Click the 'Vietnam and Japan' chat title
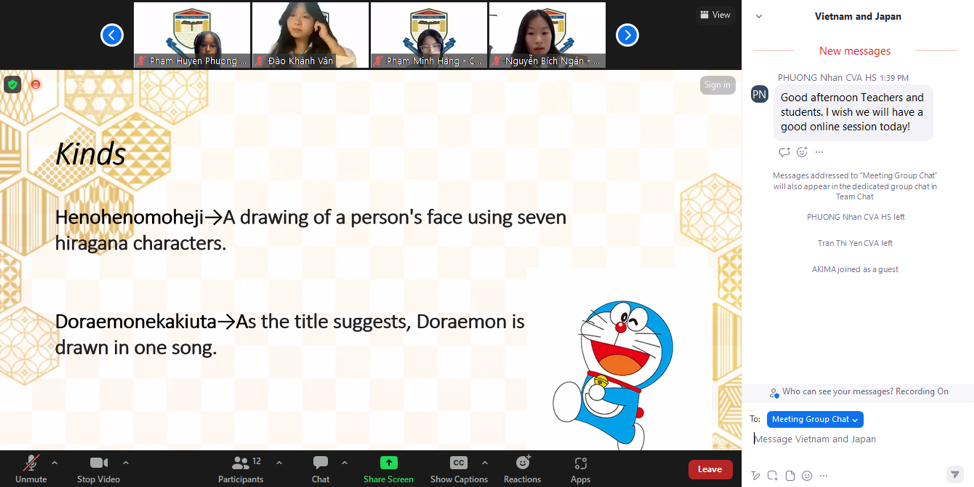Viewport: 974px width, 487px height. 858,17
